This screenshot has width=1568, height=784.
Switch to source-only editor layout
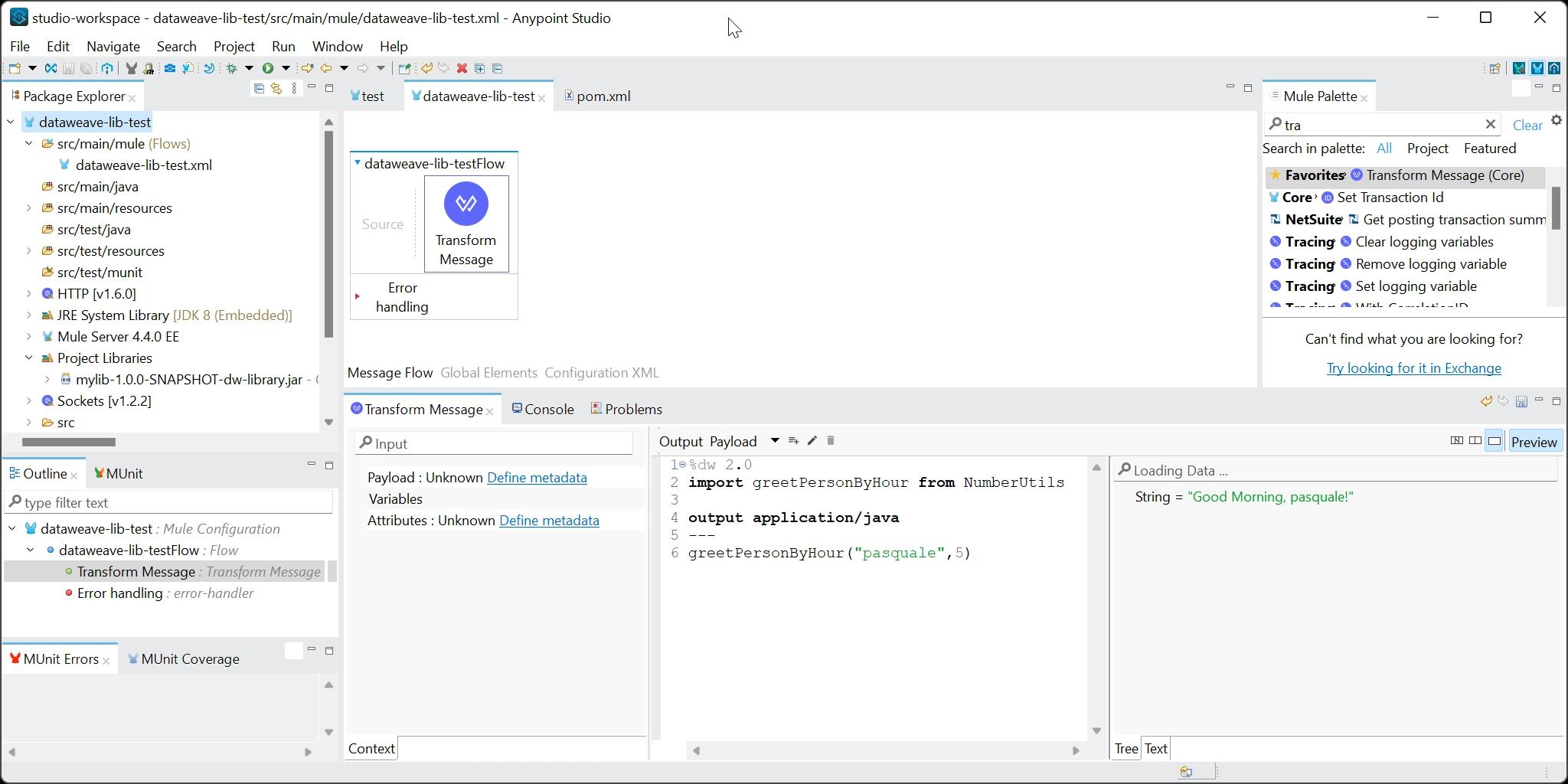point(1494,441)
